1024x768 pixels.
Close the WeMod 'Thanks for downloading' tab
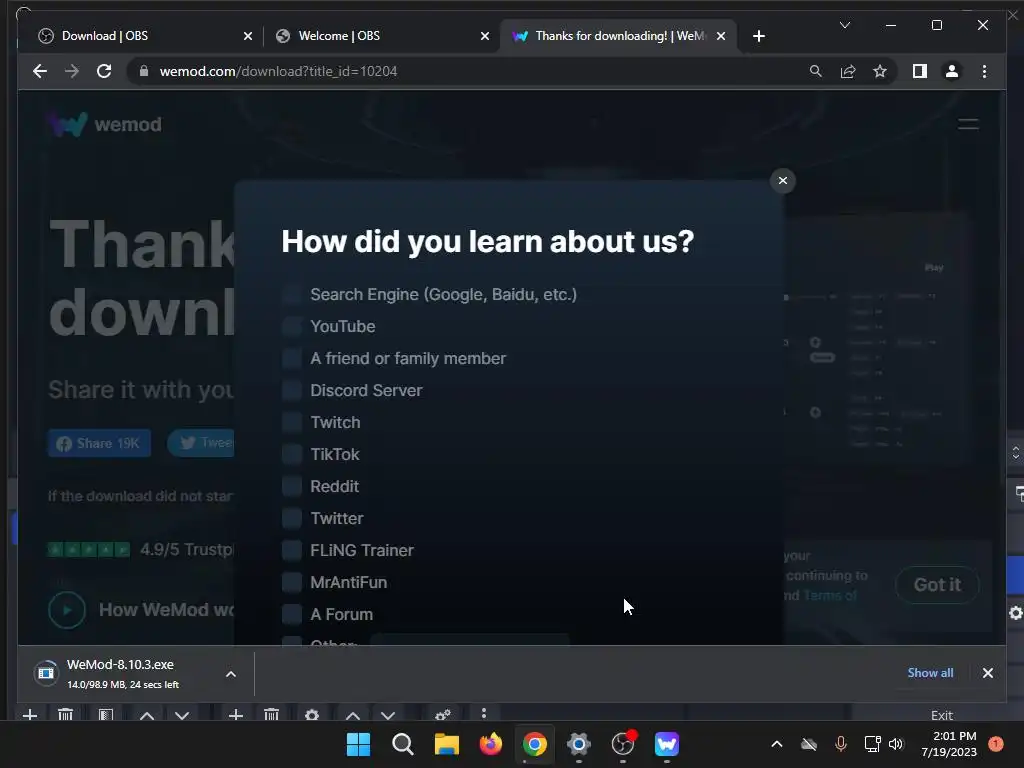[721, 37]
